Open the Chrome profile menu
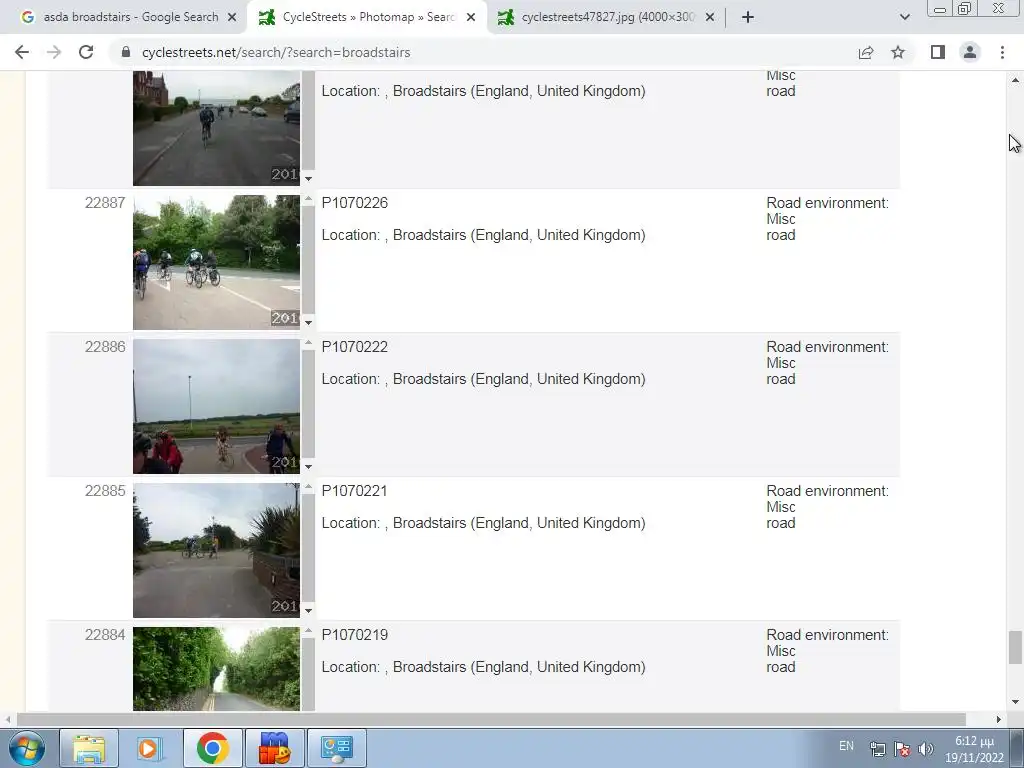1024x768 pixels. 970,52
